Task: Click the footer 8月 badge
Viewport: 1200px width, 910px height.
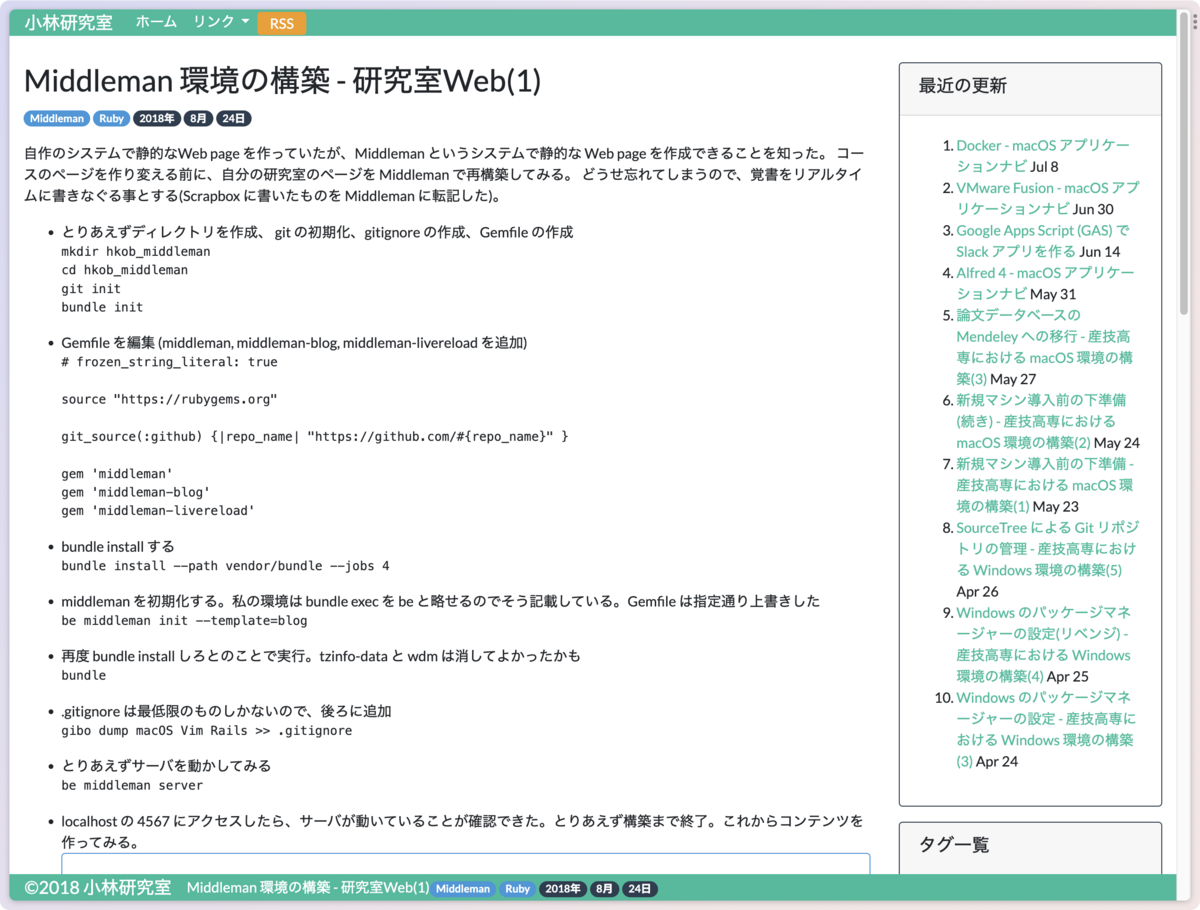Action: point(603,888)
